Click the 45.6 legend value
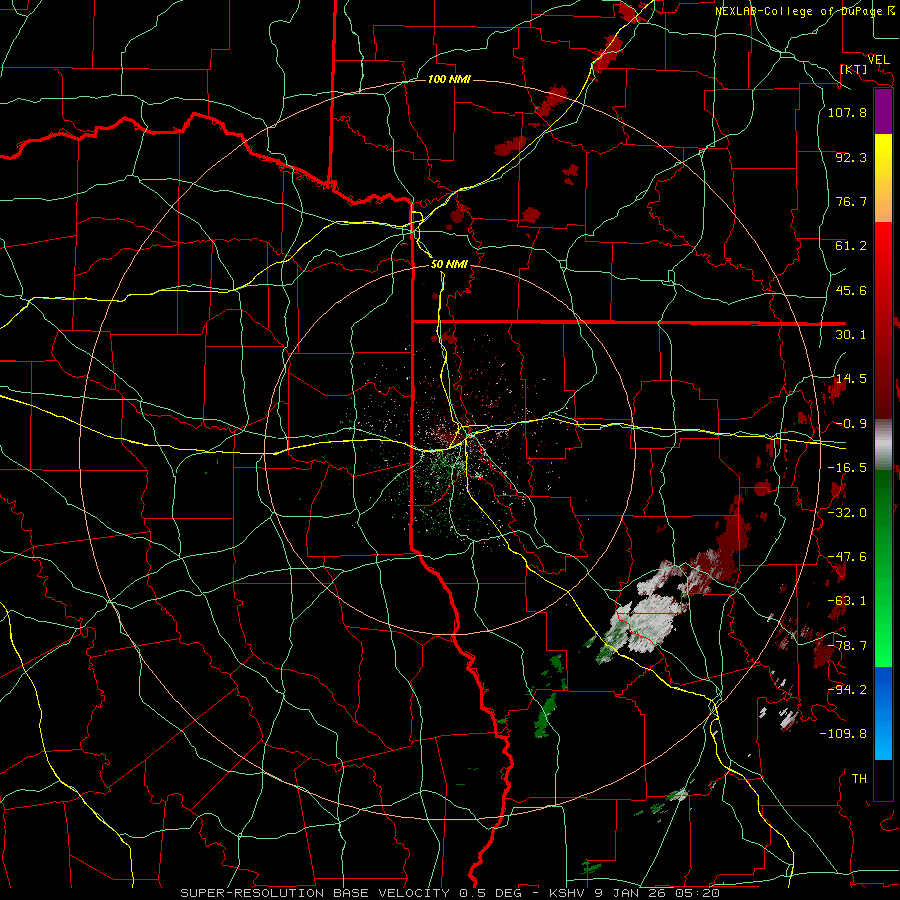Image resolution: width=900 pixels, height=900 pixels. (851, 290)
